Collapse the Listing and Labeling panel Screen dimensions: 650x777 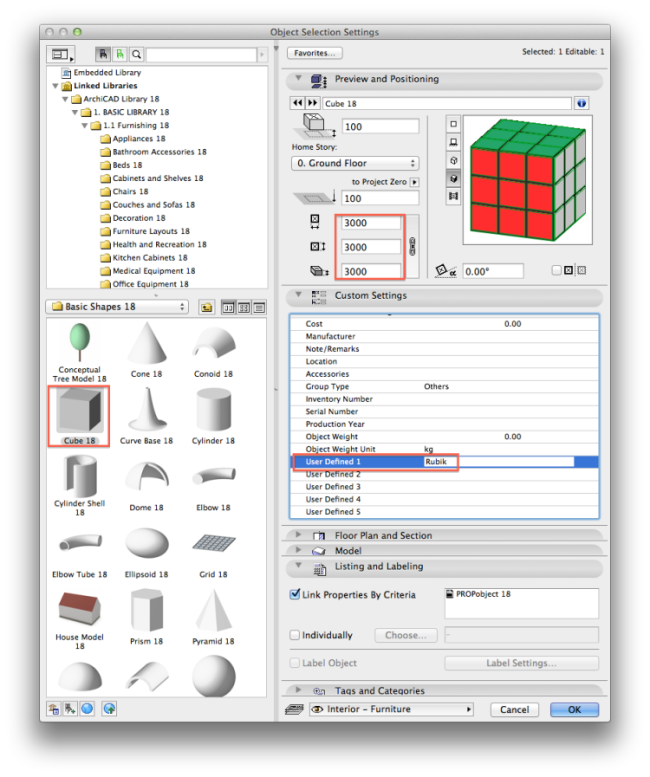tap(298, 565)
